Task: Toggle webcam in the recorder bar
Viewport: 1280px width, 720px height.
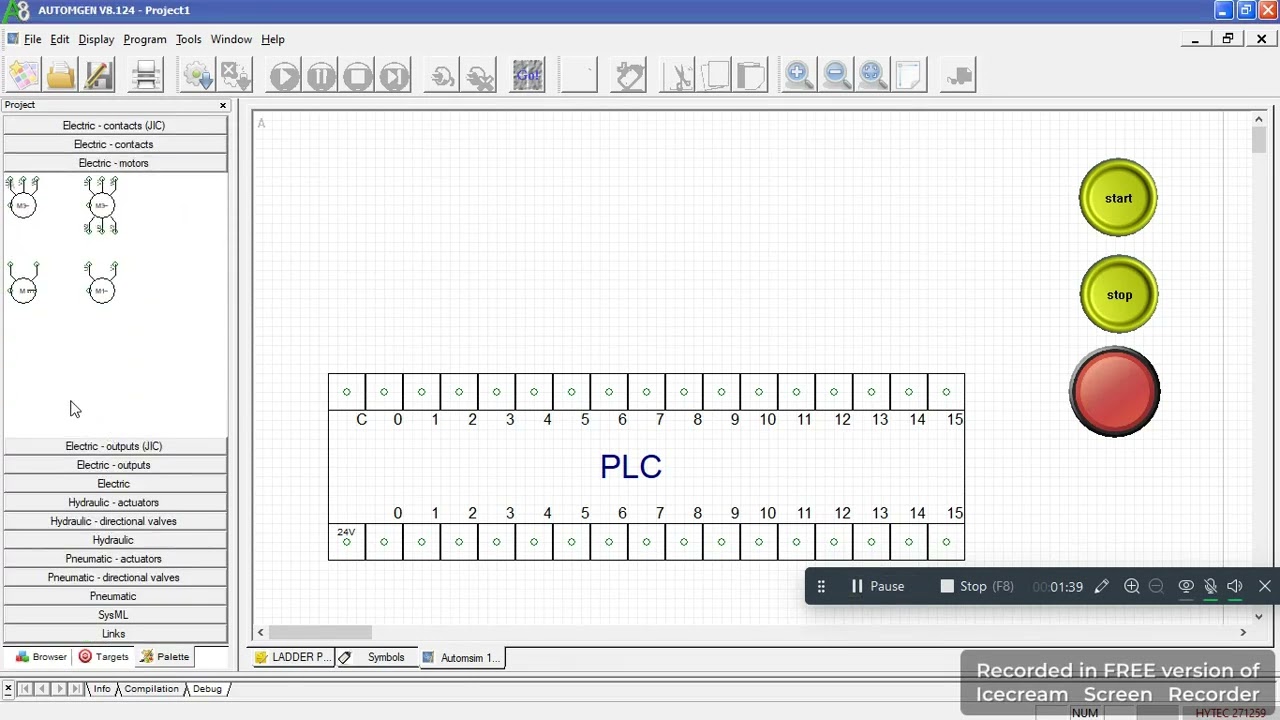Action: (x=1186, y=586)
